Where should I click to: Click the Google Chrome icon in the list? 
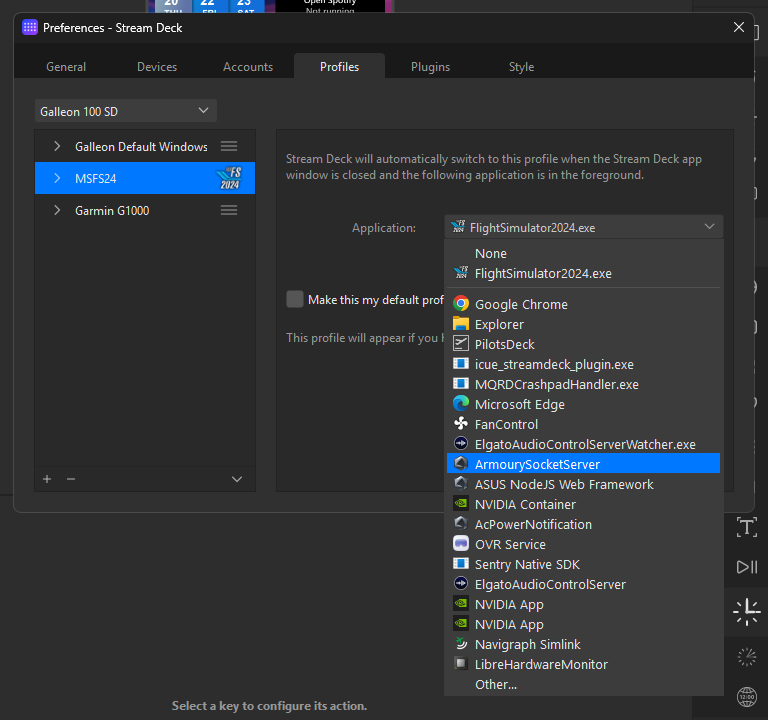coord(461,304)
